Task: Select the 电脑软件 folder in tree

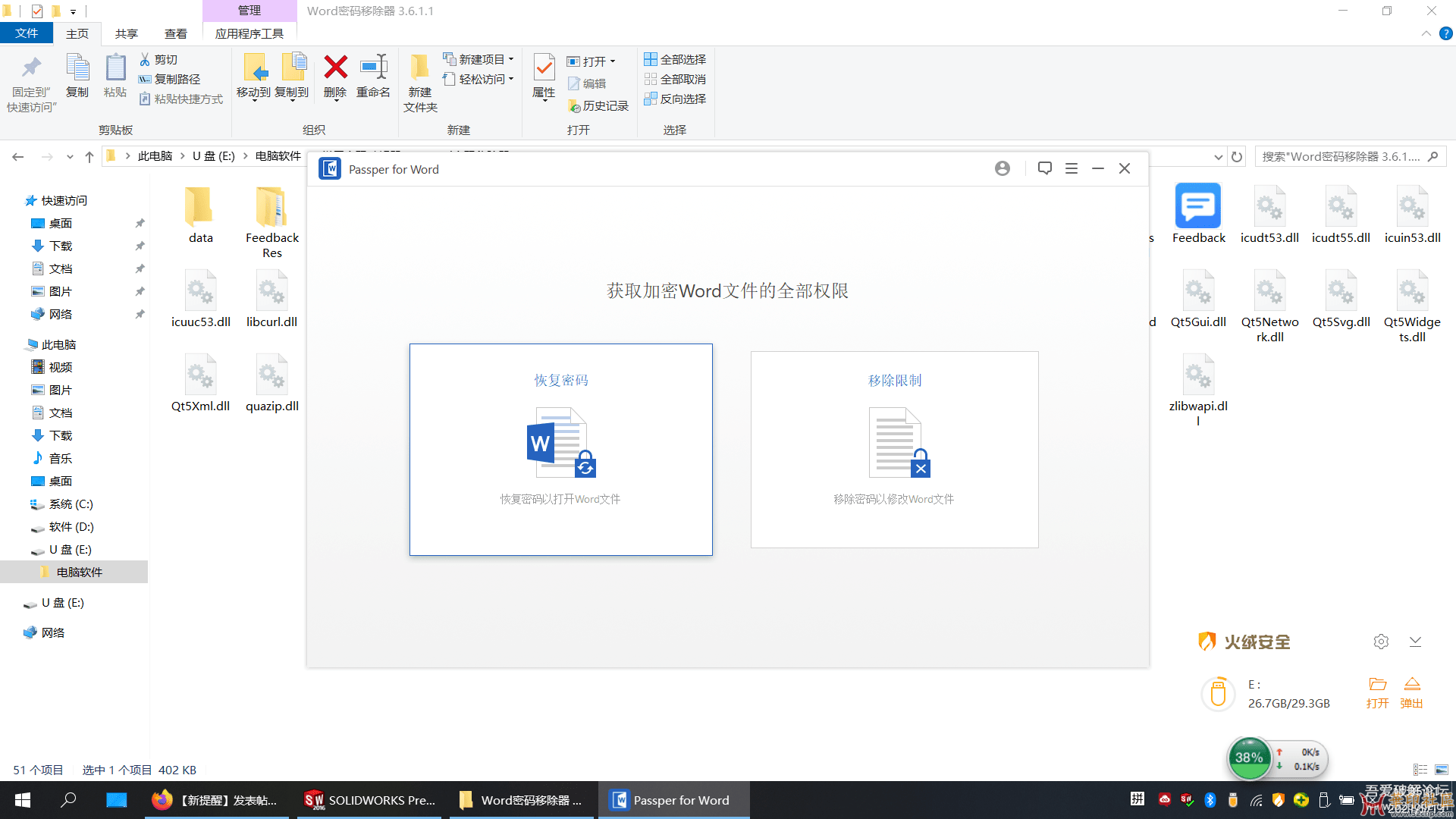Action: pyautogui.click(x=79, y=573)
